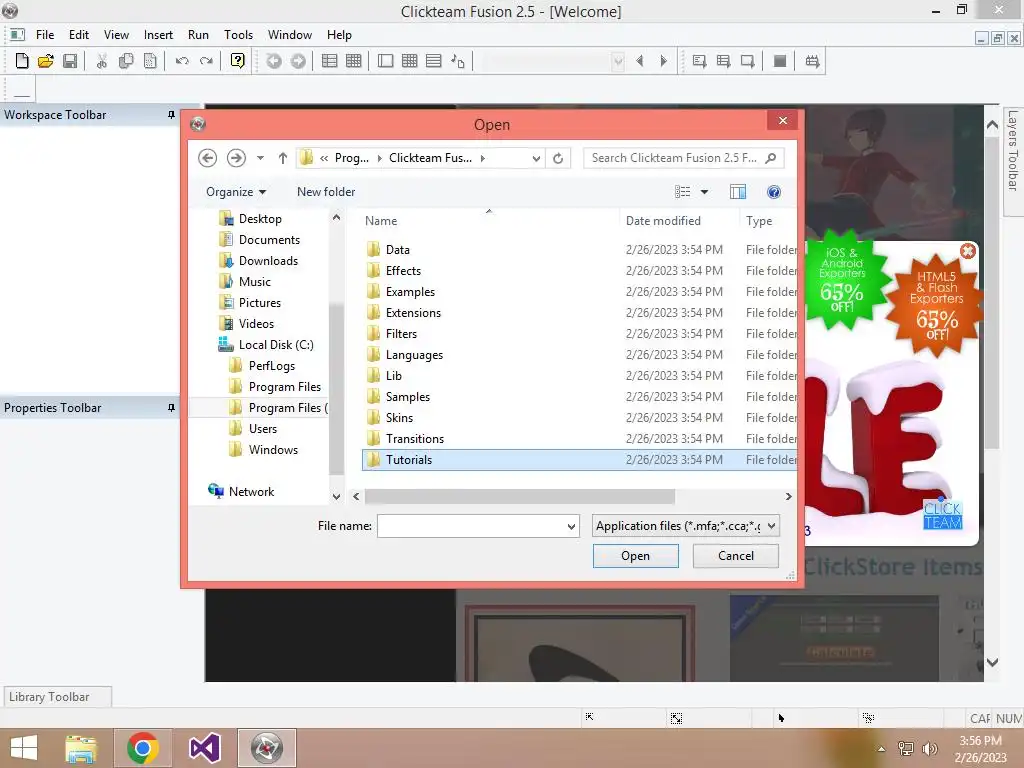
Task: Open the File menu
Action: pos(45,35)
